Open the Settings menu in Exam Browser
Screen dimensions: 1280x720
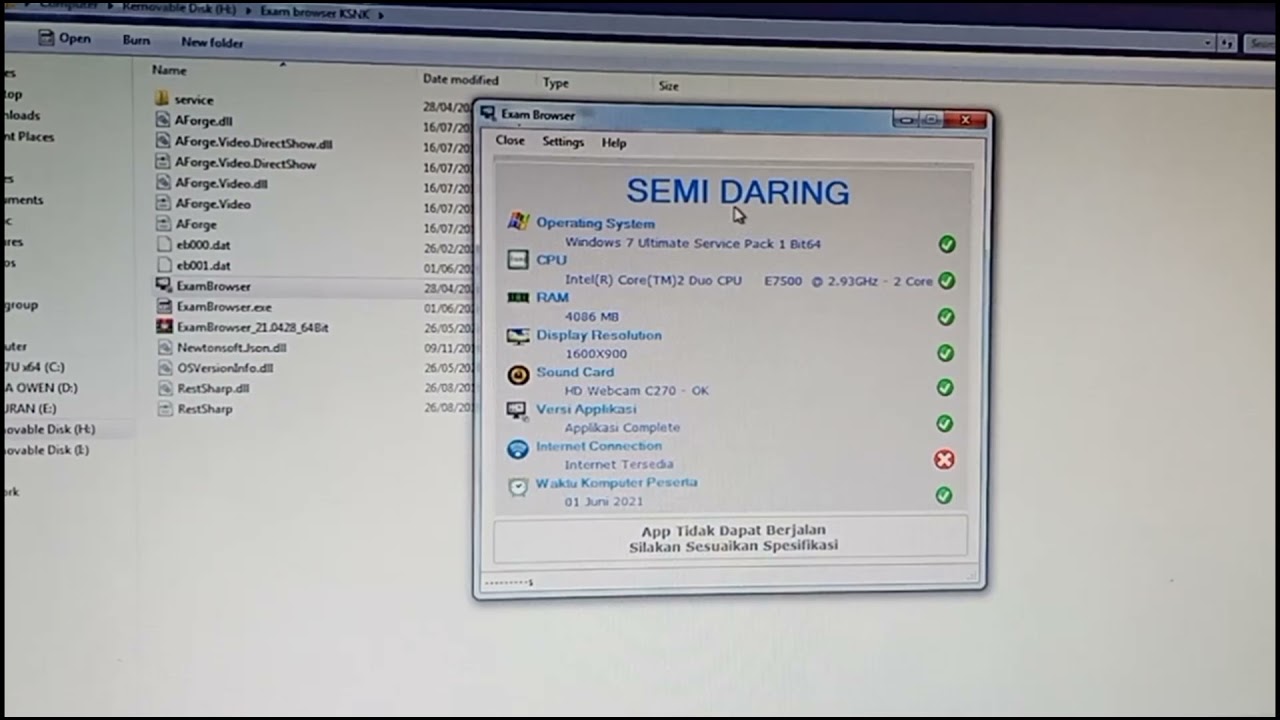(x=563, y=142)
